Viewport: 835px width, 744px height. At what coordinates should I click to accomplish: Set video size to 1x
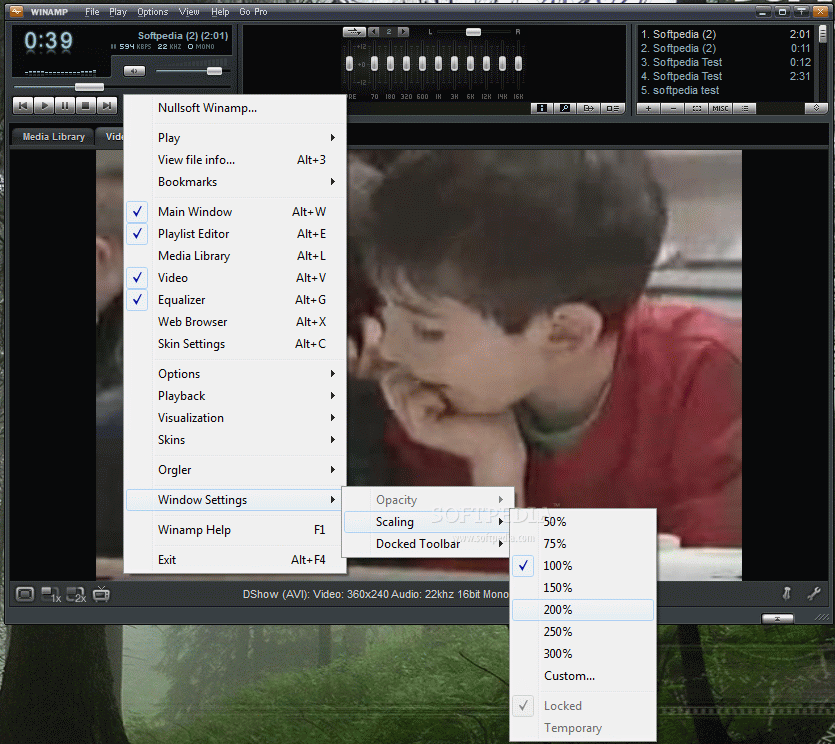(51, 594)
